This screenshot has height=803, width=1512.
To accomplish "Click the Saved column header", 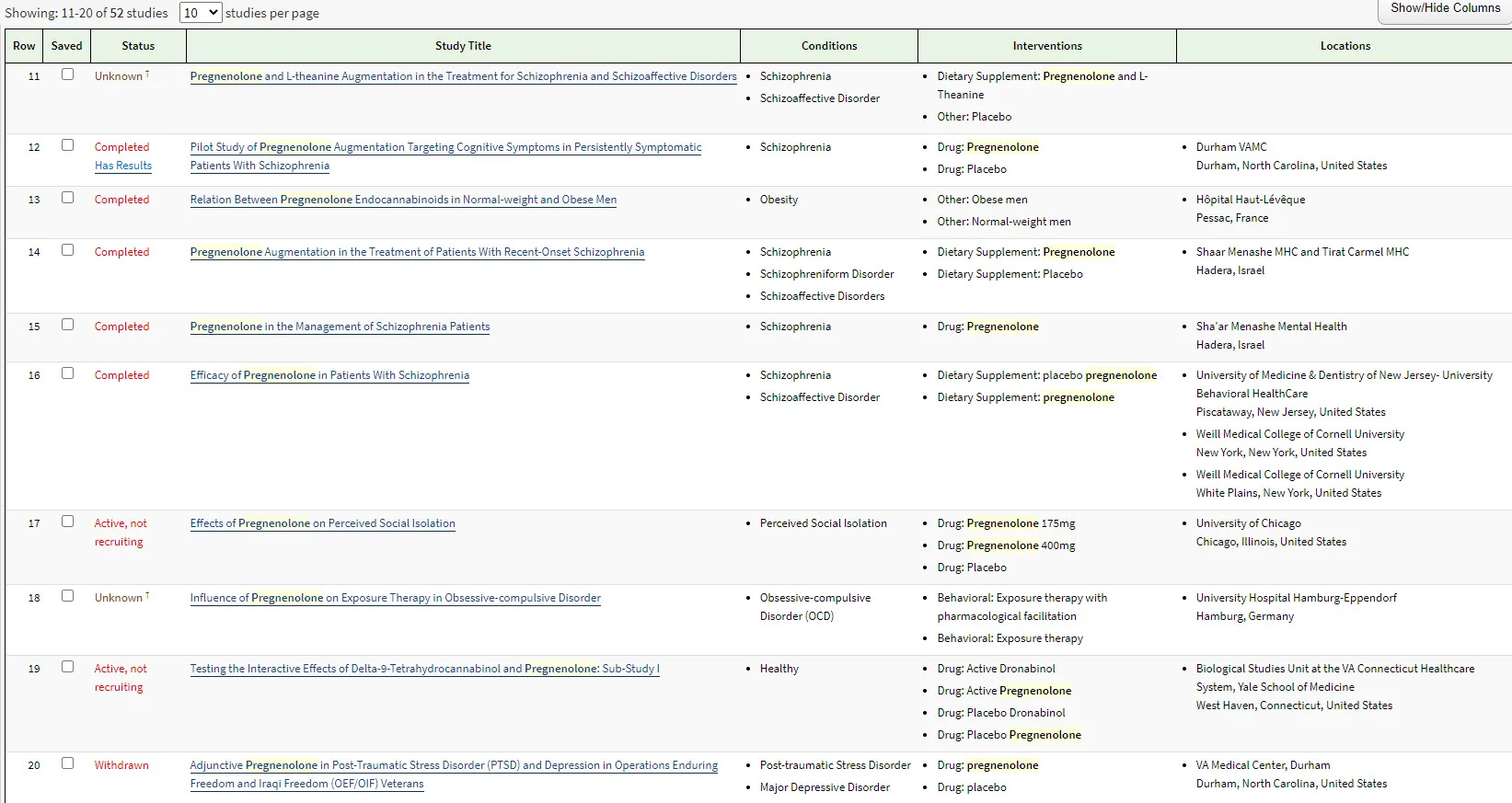I will pos(66,46).
